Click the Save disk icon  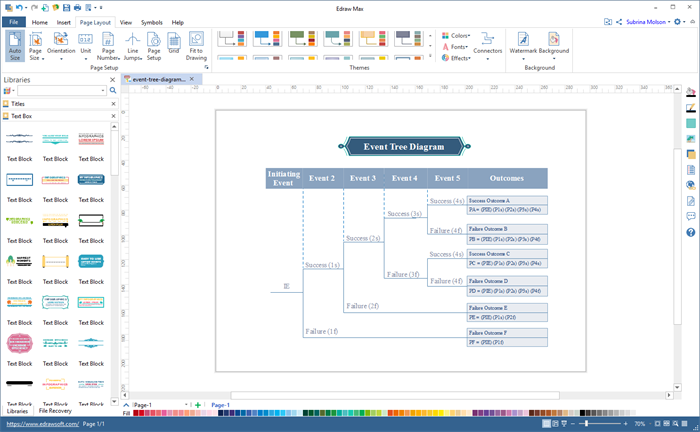(x=67, y=8)
